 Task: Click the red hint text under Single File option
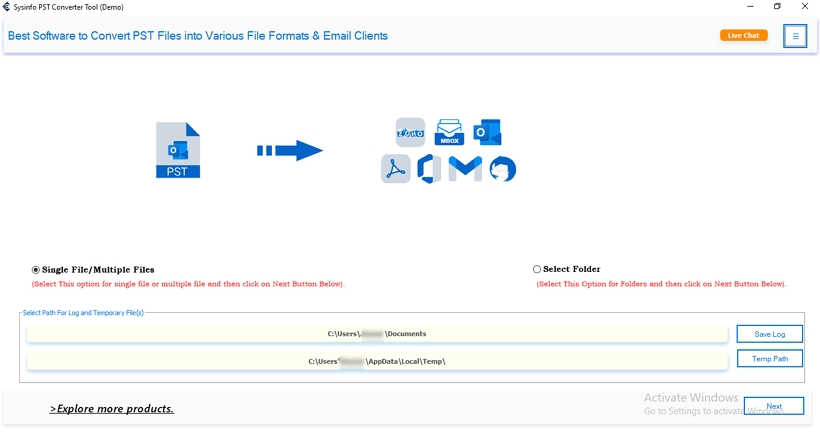[x=188, y=284]
